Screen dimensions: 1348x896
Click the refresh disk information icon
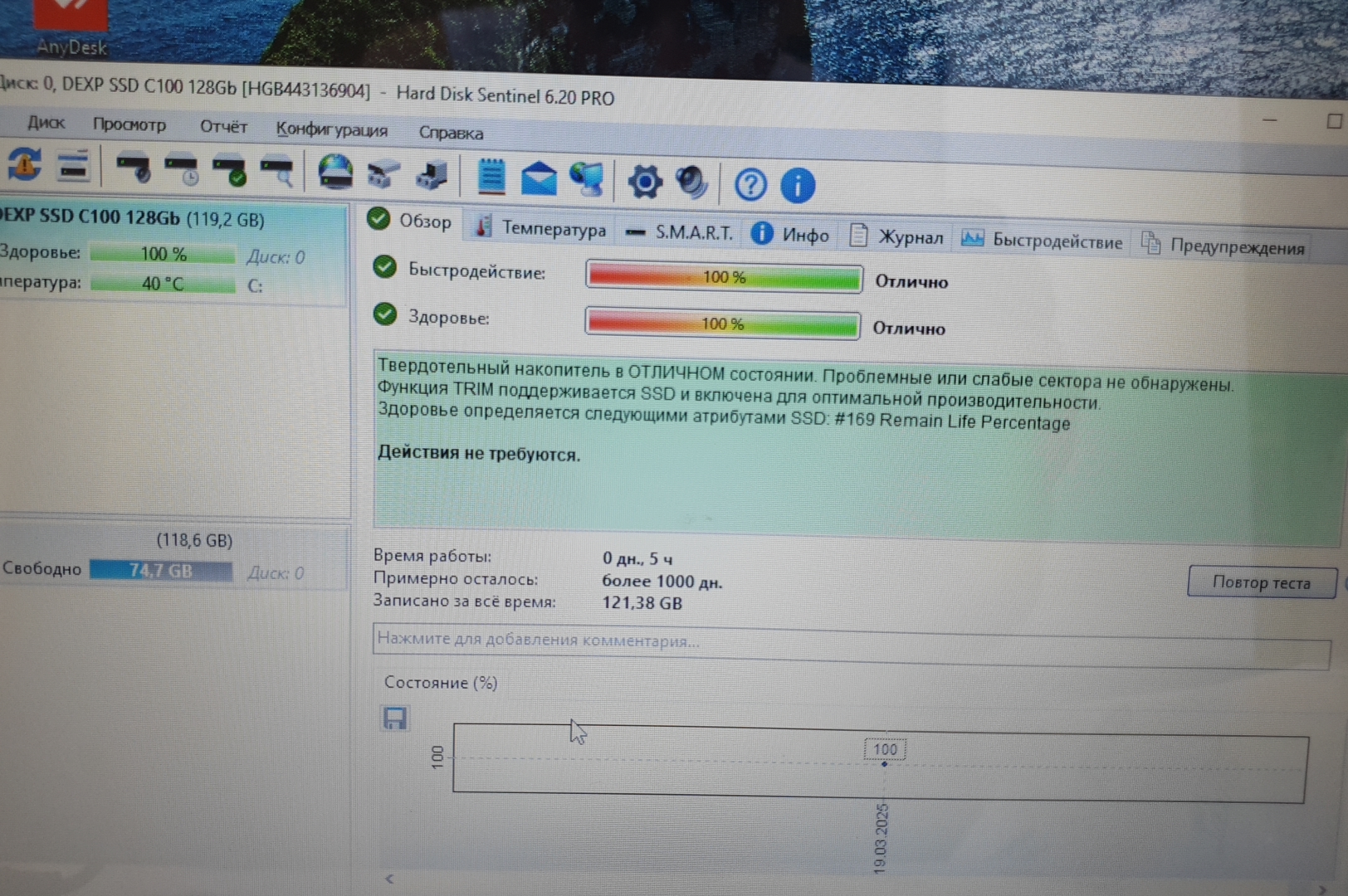coord(24,164)
